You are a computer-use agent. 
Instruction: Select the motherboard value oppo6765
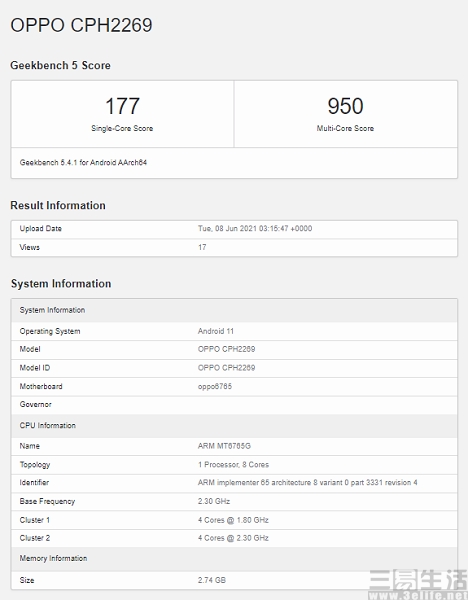(215, 386)
